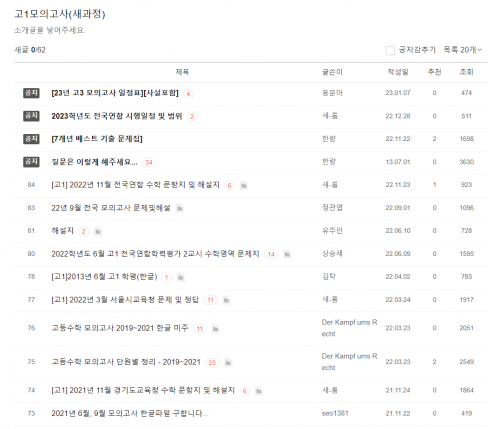
Task: Open notice 2023학년도 전국연합 시행일정 및 범위
Action: (x=117, y=116)
